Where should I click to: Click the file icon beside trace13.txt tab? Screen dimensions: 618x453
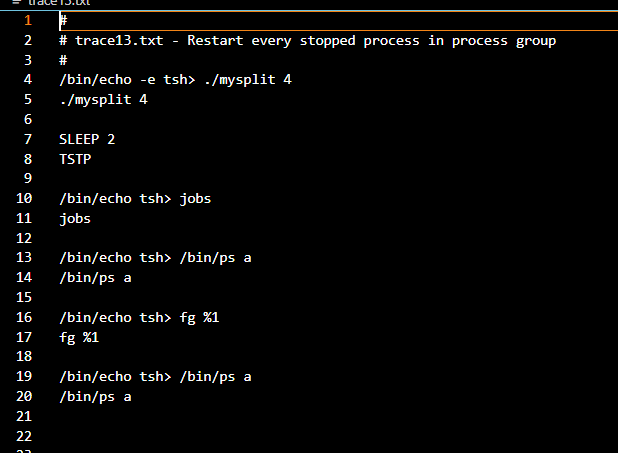(16, 2)
